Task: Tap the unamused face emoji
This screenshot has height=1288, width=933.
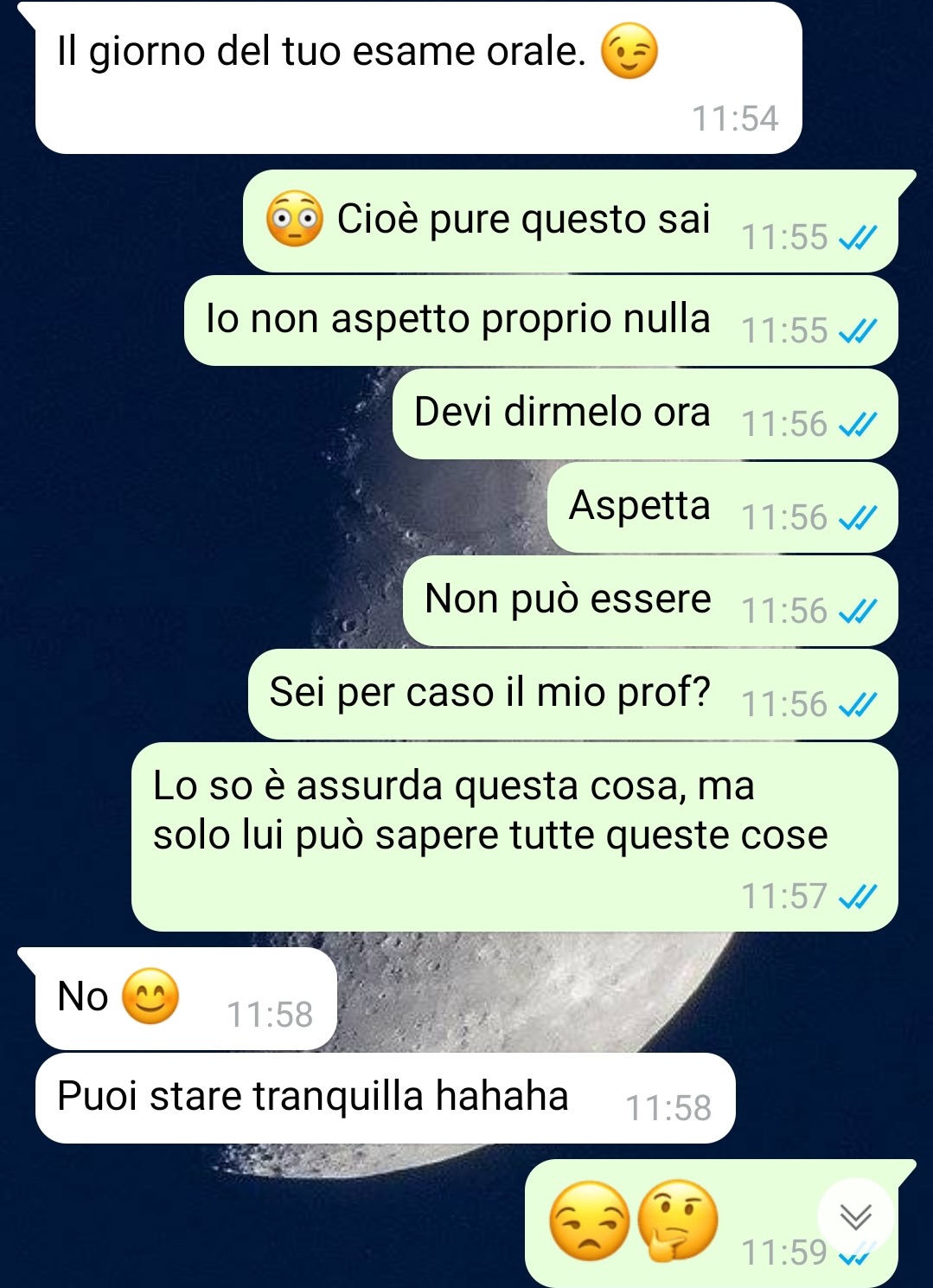Action: pyautogui.click(x=590, y=1220)
